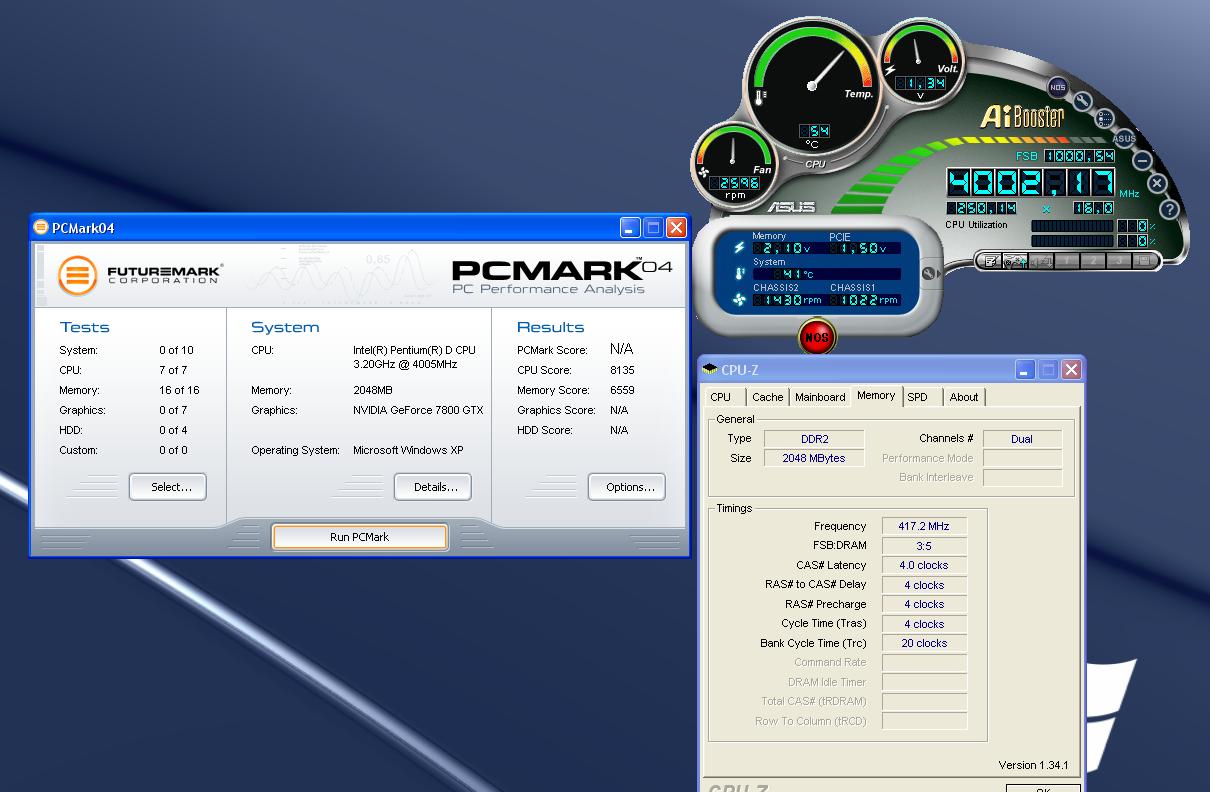Image resolution: width=1210 pixels, height=792 pixels.
Task: Switch to the Cache tab in CPU-Z
Action: tap(768, 397)
